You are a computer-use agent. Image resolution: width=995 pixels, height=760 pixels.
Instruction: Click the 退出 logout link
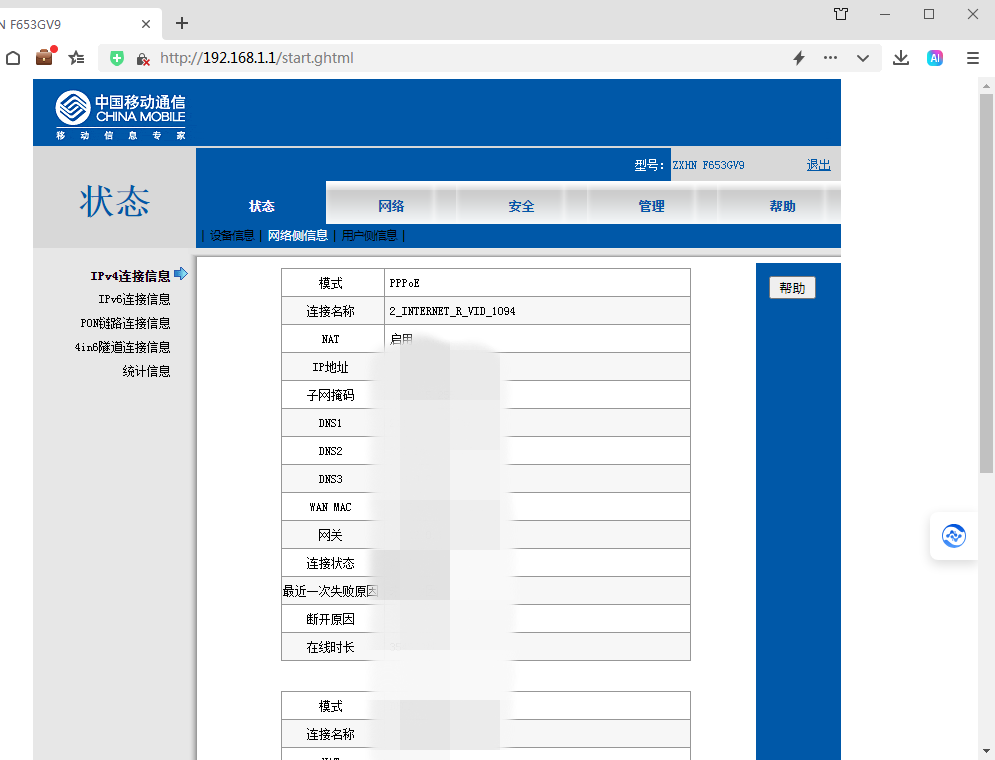click(x=818, y=165)
